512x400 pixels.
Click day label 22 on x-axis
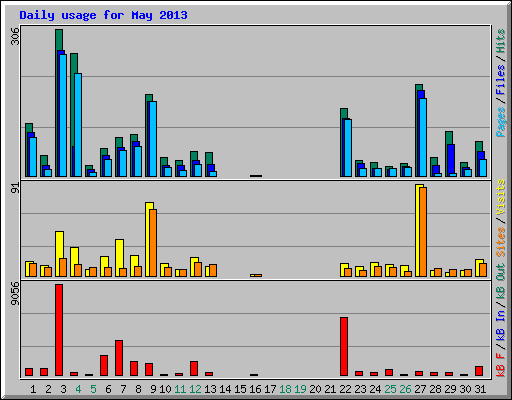345,389
